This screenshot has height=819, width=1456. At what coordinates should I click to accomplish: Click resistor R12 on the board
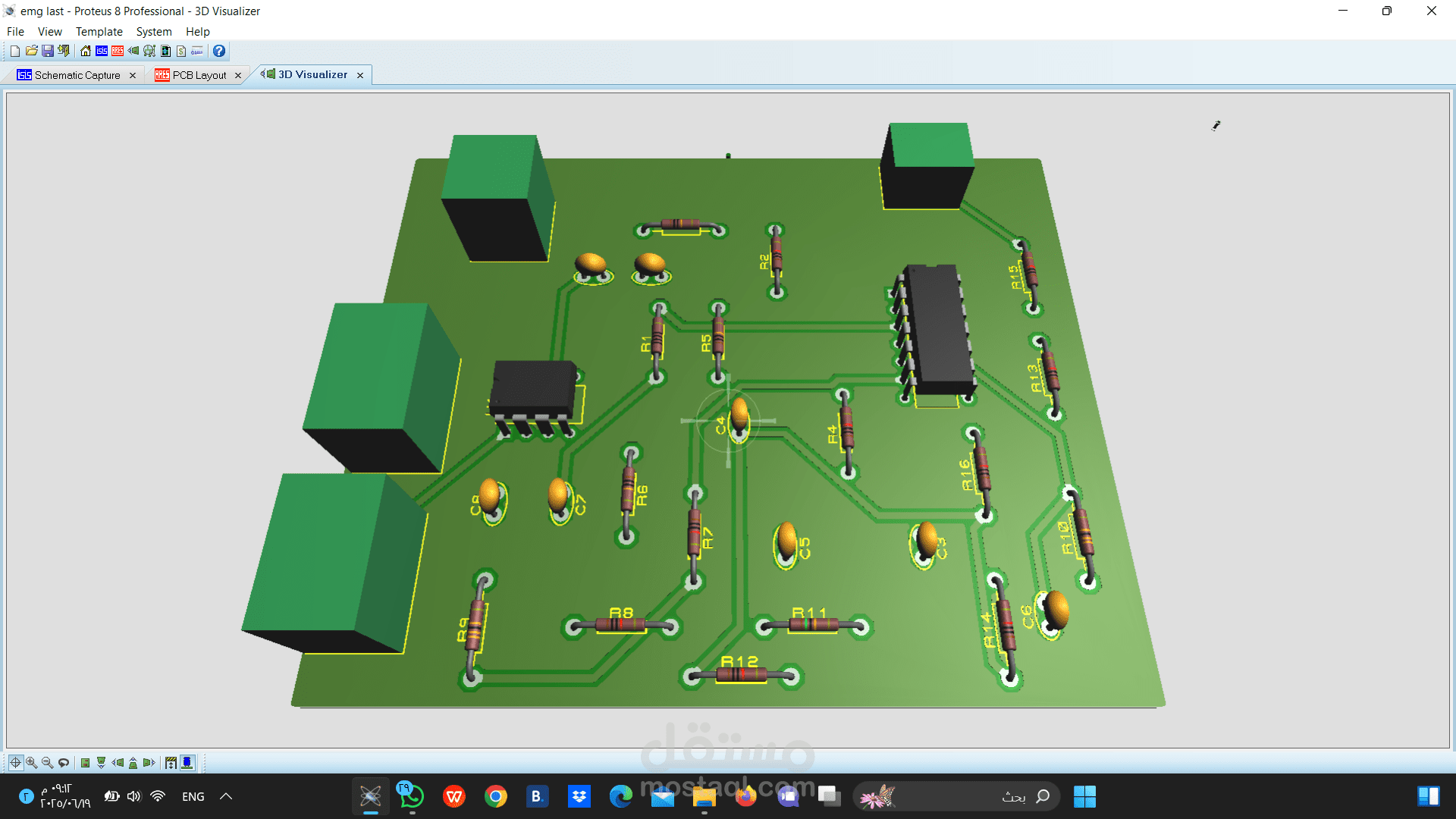click(x=741, y=675)
